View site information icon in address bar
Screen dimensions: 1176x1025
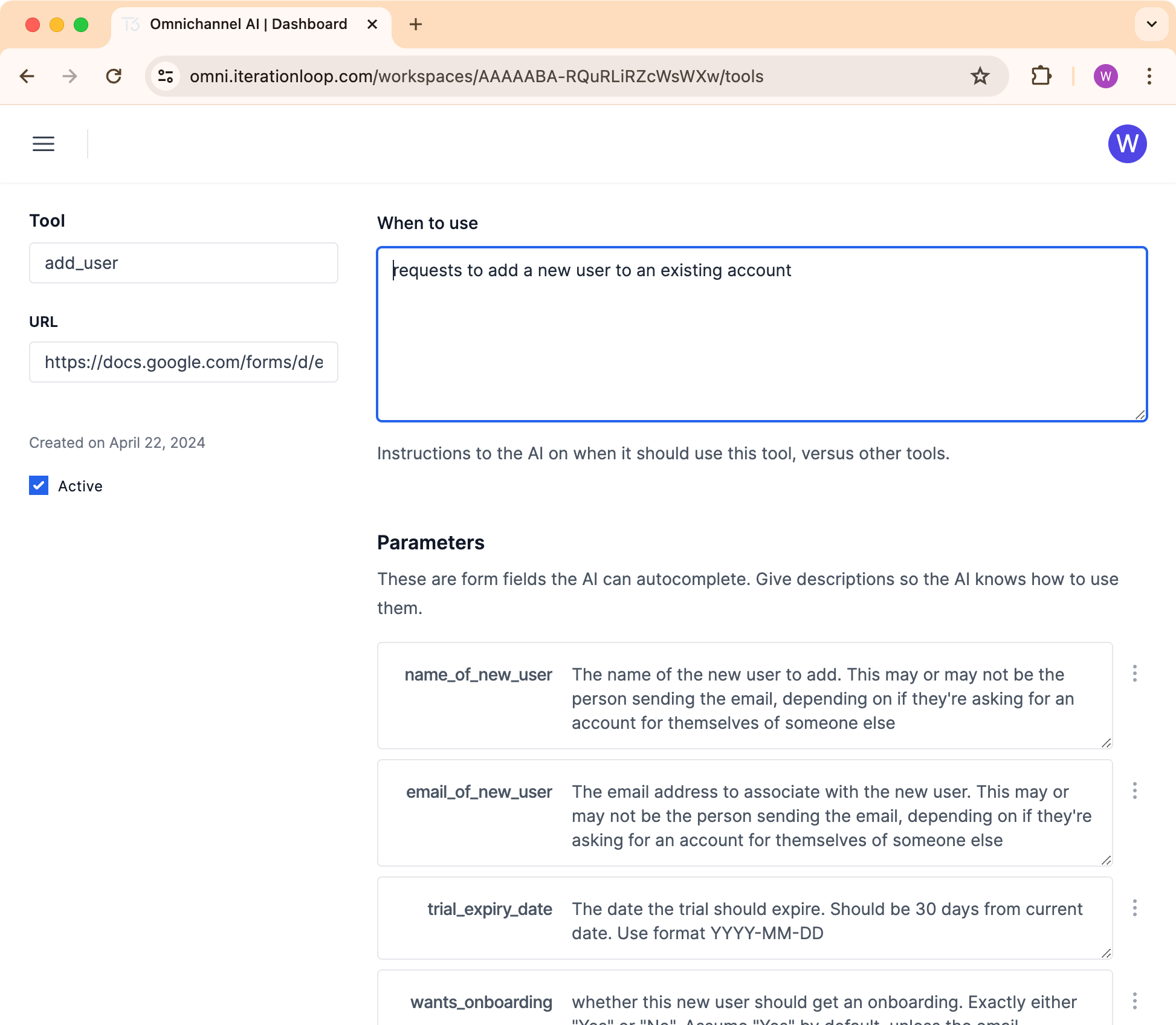tap(166, 76)
